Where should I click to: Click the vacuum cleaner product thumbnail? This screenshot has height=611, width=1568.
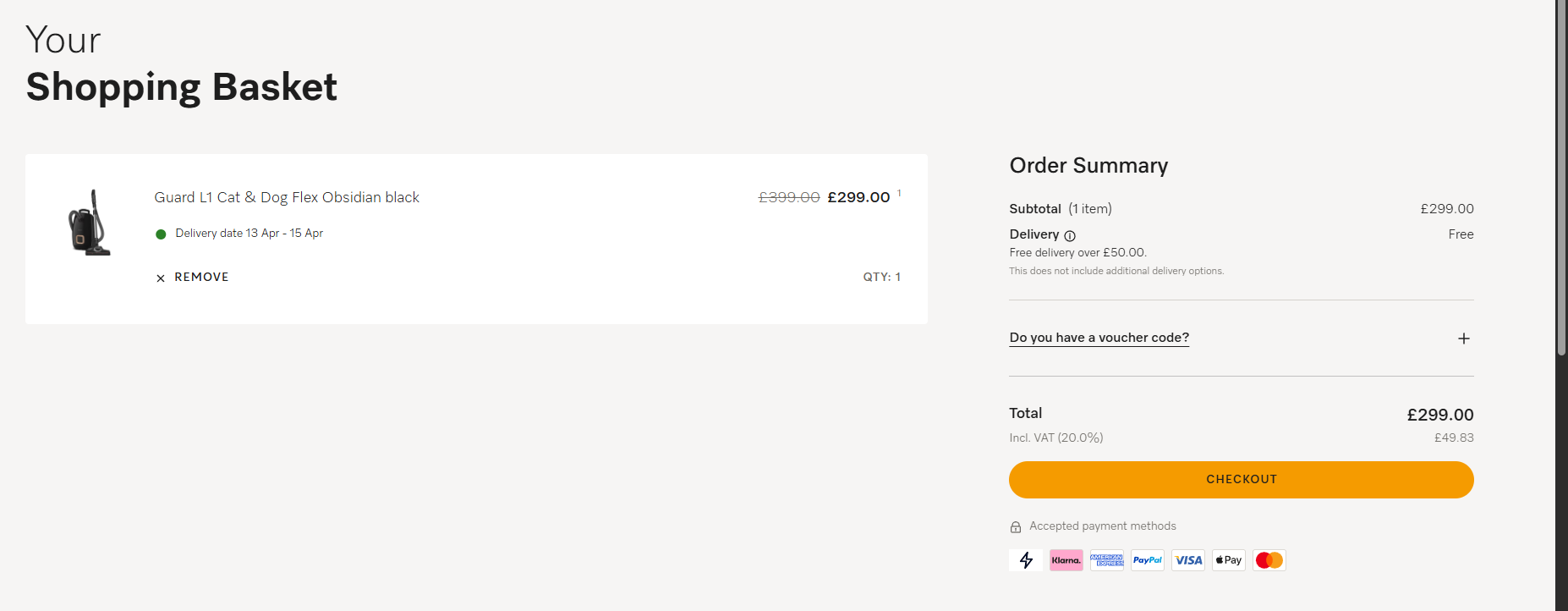point(89,223)
